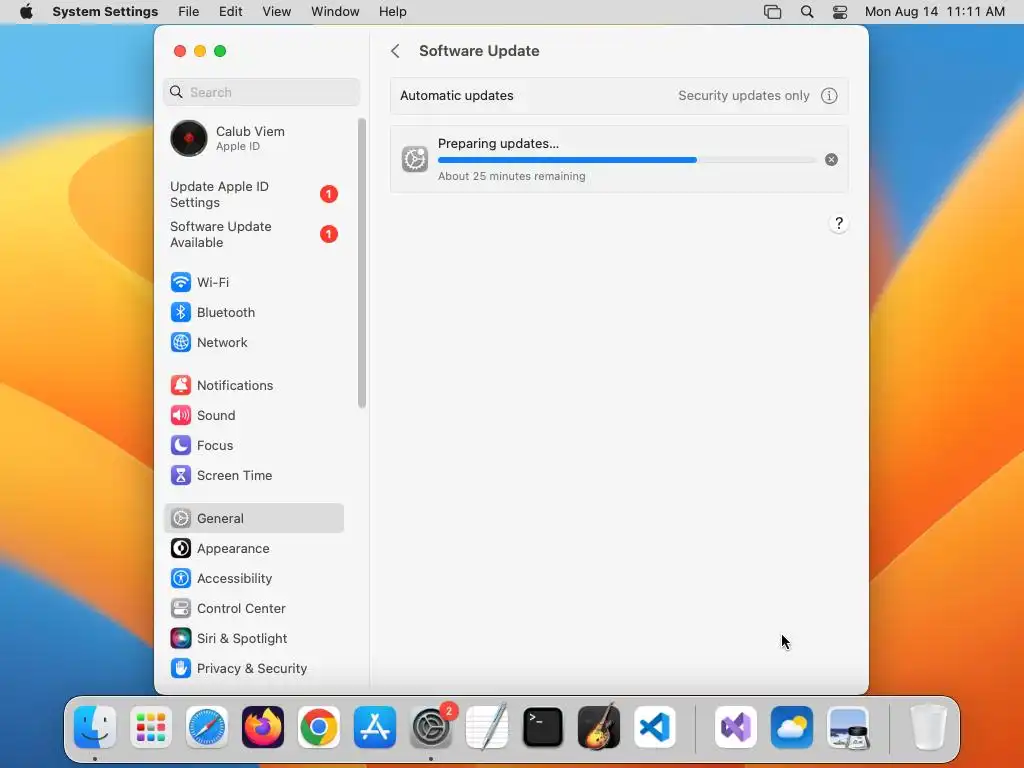Click 'Security updates only' text
This screenshot has width=1024, height=768.
[743, 96]
